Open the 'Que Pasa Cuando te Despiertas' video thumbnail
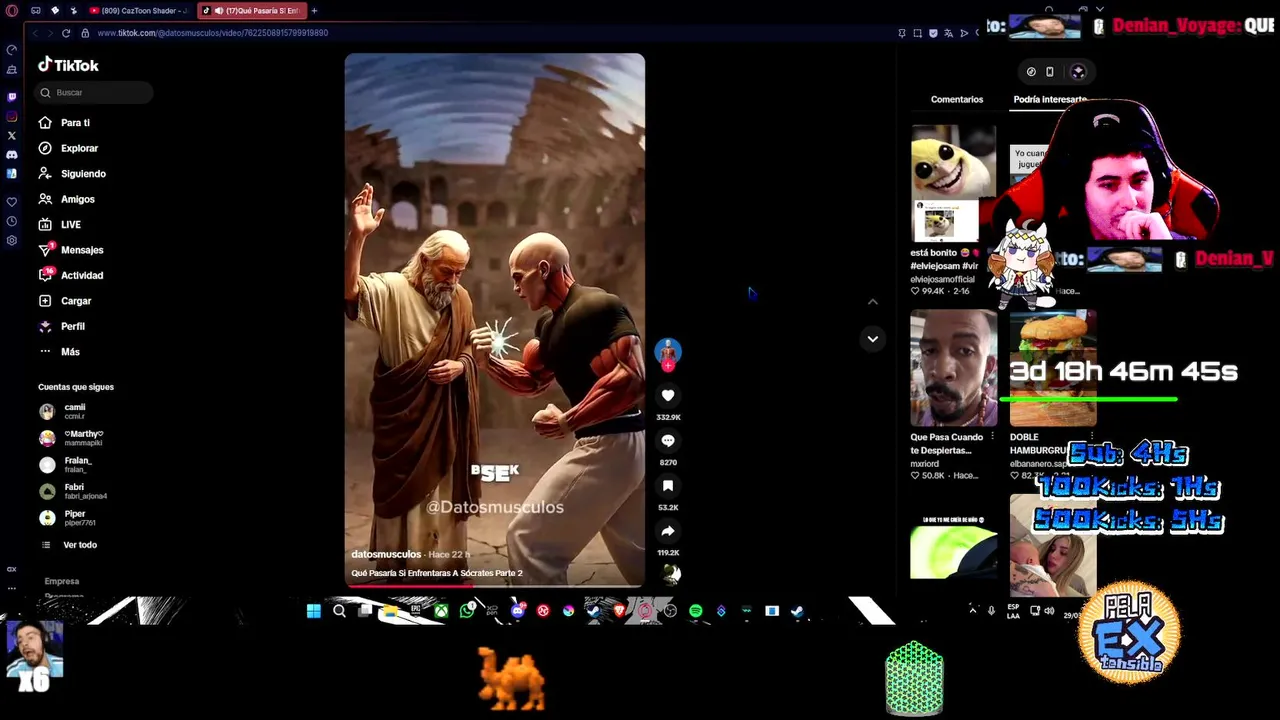Image resolution: width=1280 pixels, height=720 pixels. point(953,368)
